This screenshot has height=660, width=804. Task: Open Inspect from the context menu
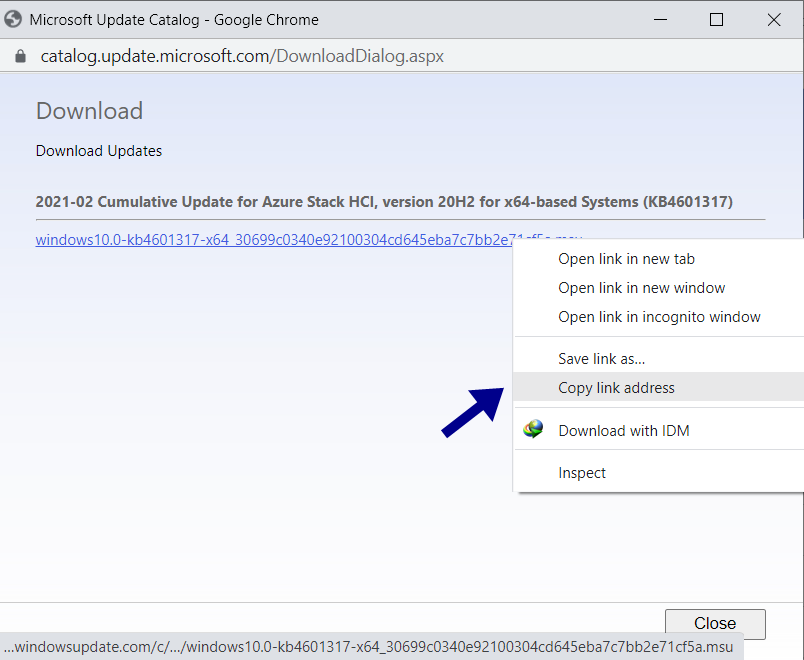point(583,472)
